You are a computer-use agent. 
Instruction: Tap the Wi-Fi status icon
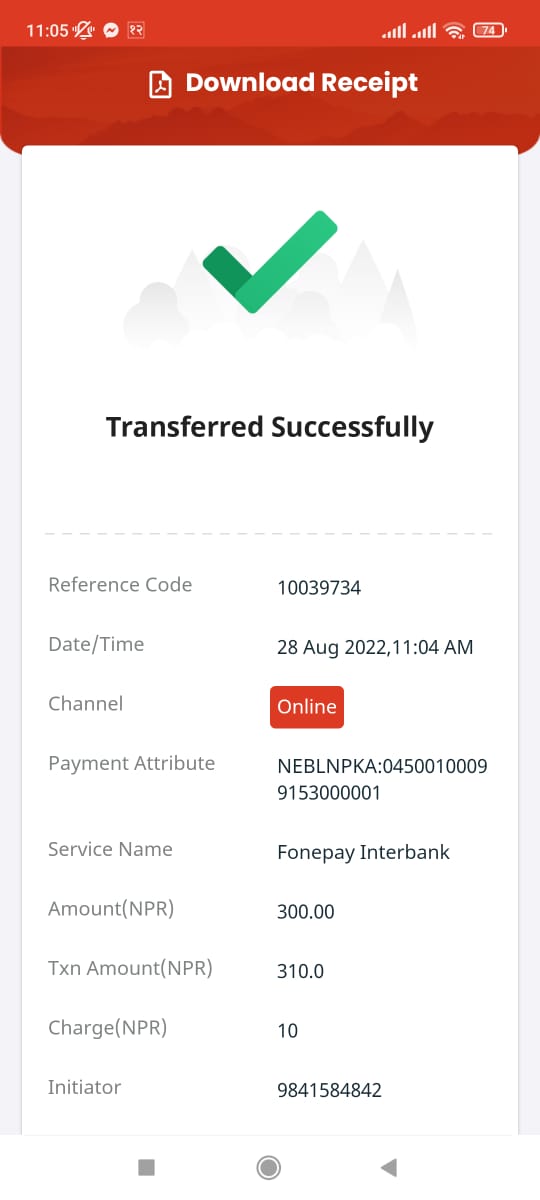(455, 30)
